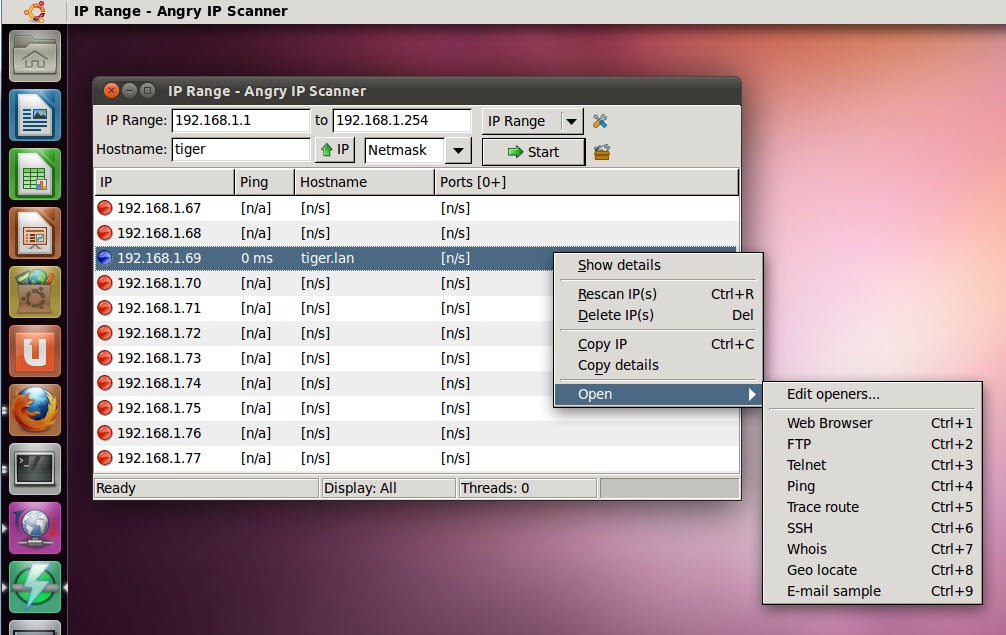
Task: Open Ubuntu Software Center from launcher
Action: coord(35,292)
